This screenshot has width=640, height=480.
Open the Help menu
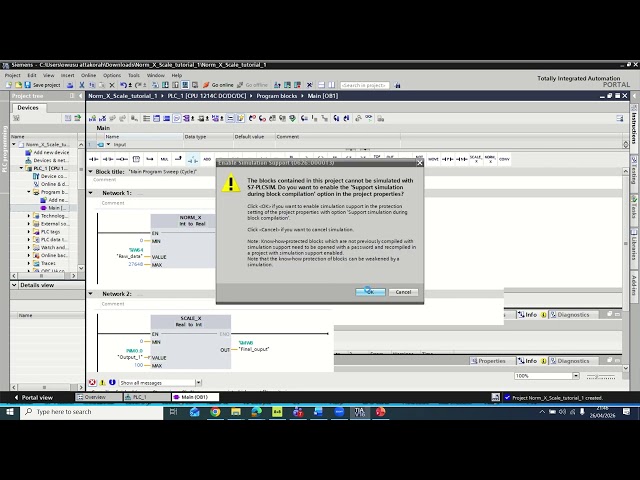176,76
